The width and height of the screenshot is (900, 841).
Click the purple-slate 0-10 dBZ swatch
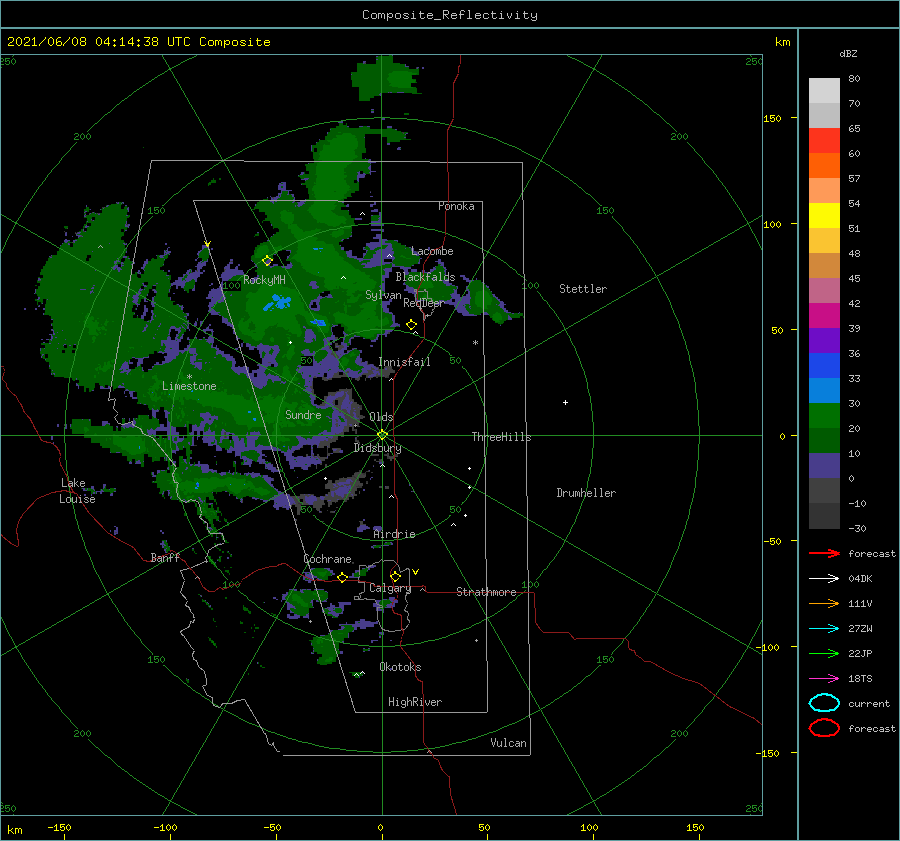point(824,466)
